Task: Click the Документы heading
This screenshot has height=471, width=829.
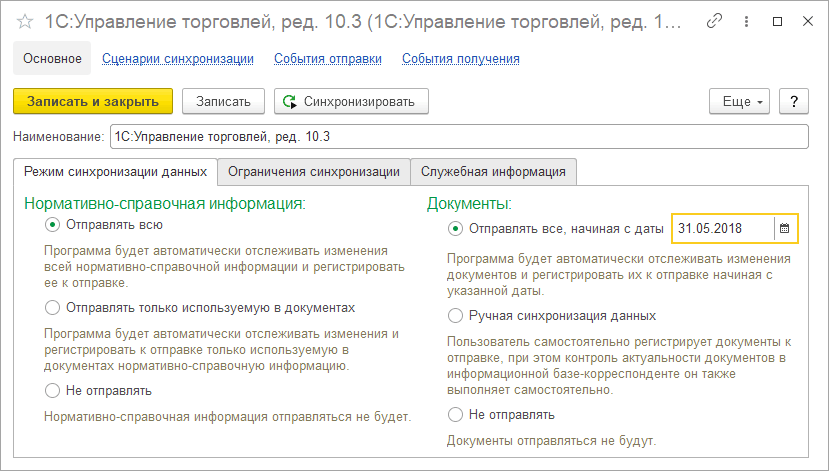Action: (469, 204)
